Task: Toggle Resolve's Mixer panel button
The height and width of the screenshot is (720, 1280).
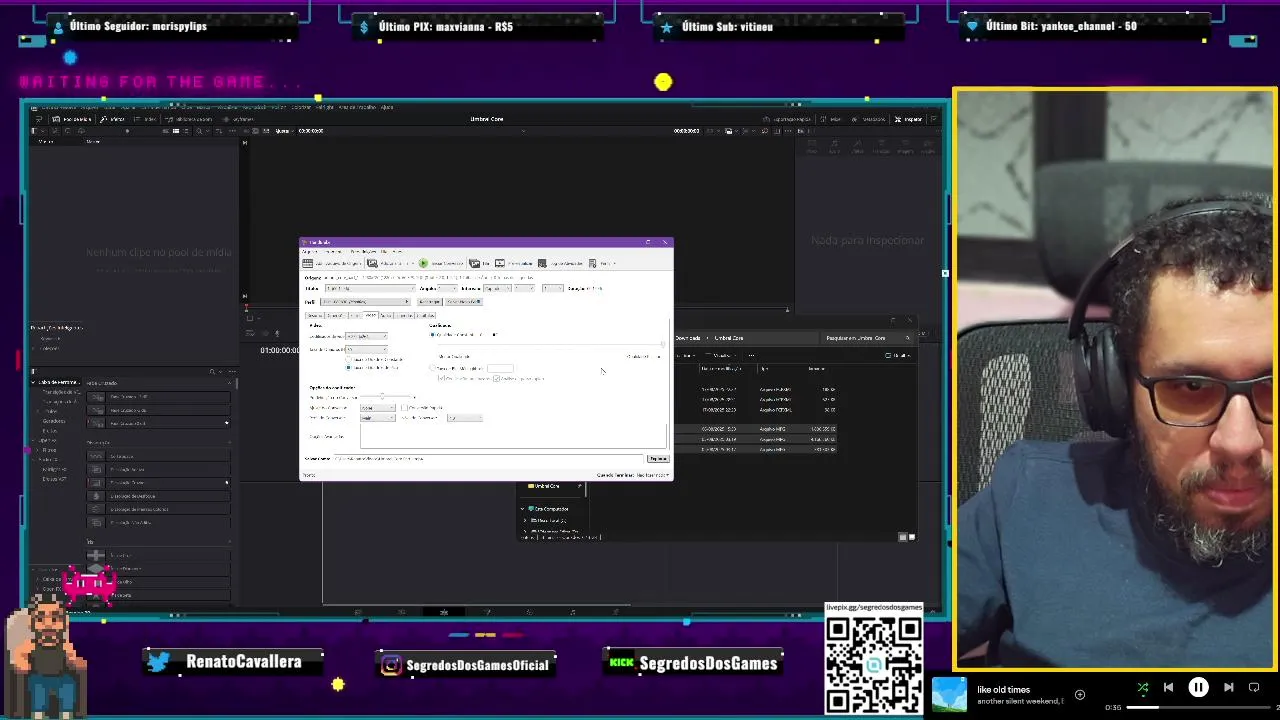Action: (x=830, y=119)
